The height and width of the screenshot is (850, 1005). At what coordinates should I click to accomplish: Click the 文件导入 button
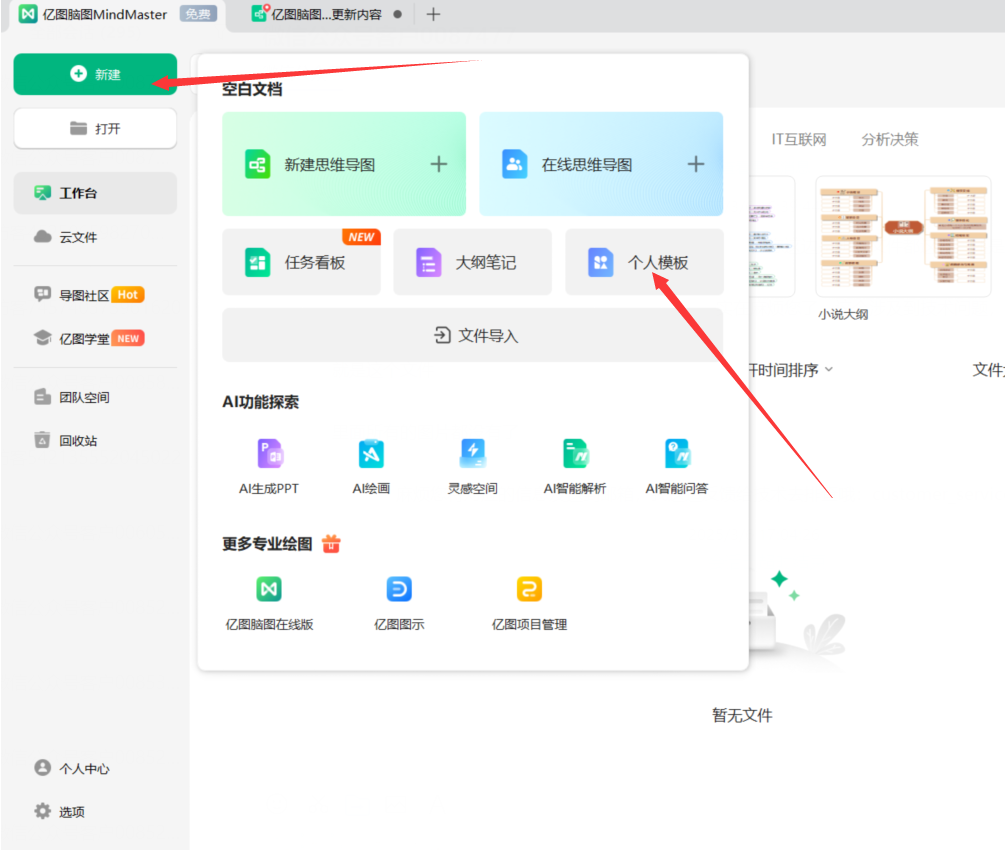[x=472, y=336]
